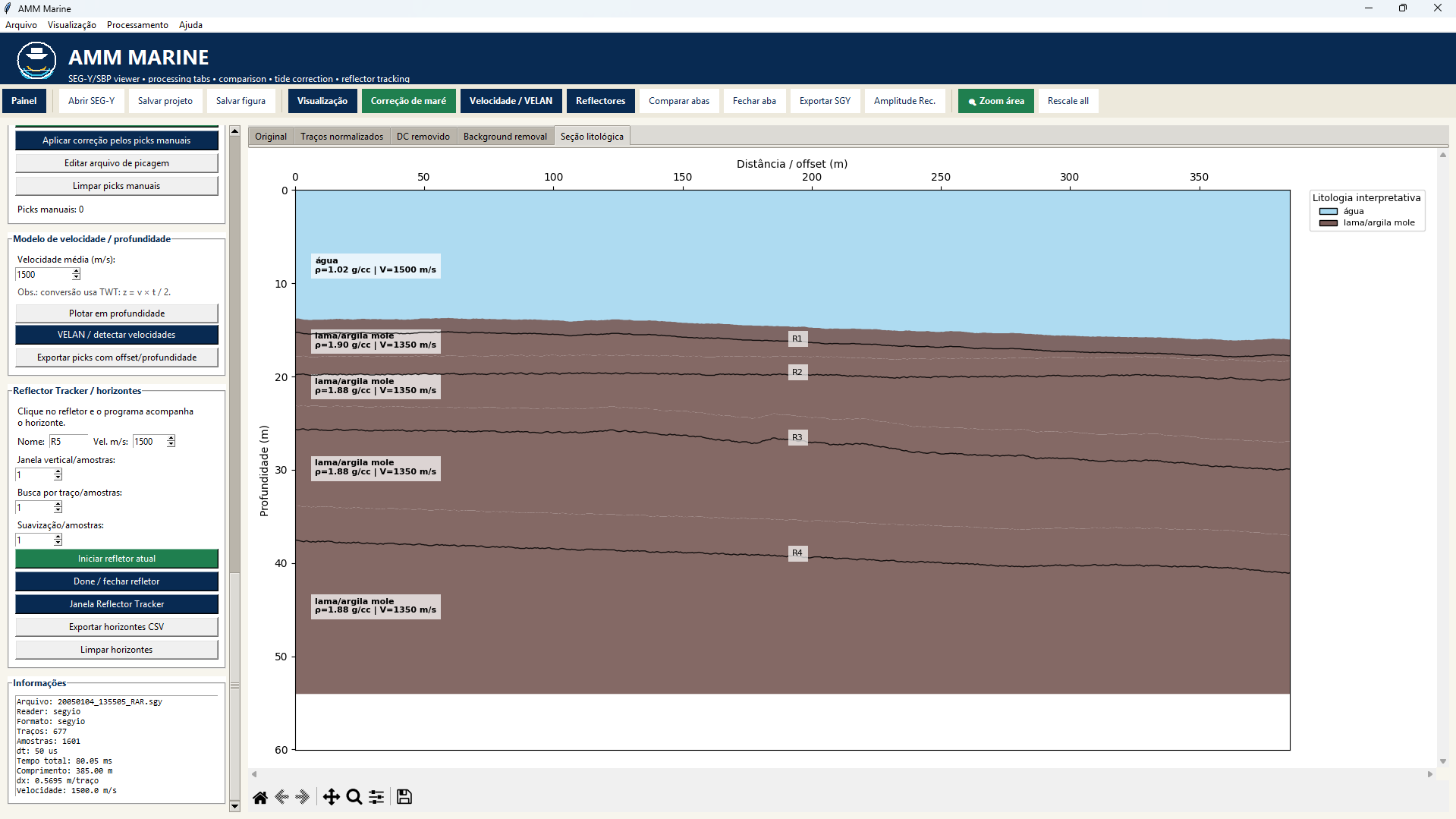
Task: Switch to DC removido tab
Action: tap(423, 137)
